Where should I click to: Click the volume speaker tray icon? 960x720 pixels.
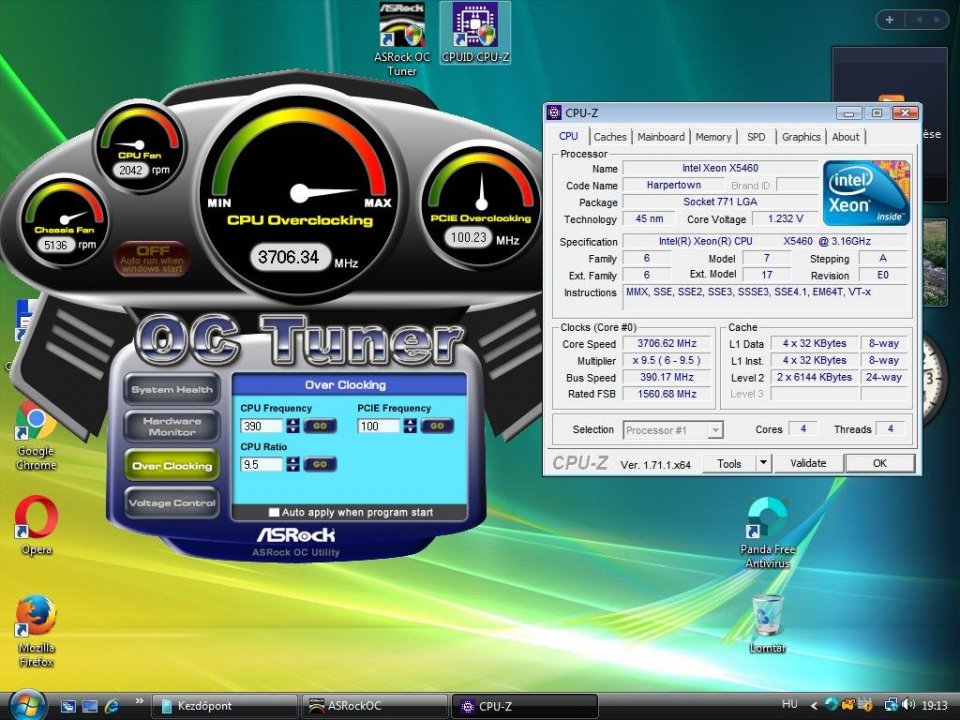tap(908, 705)
